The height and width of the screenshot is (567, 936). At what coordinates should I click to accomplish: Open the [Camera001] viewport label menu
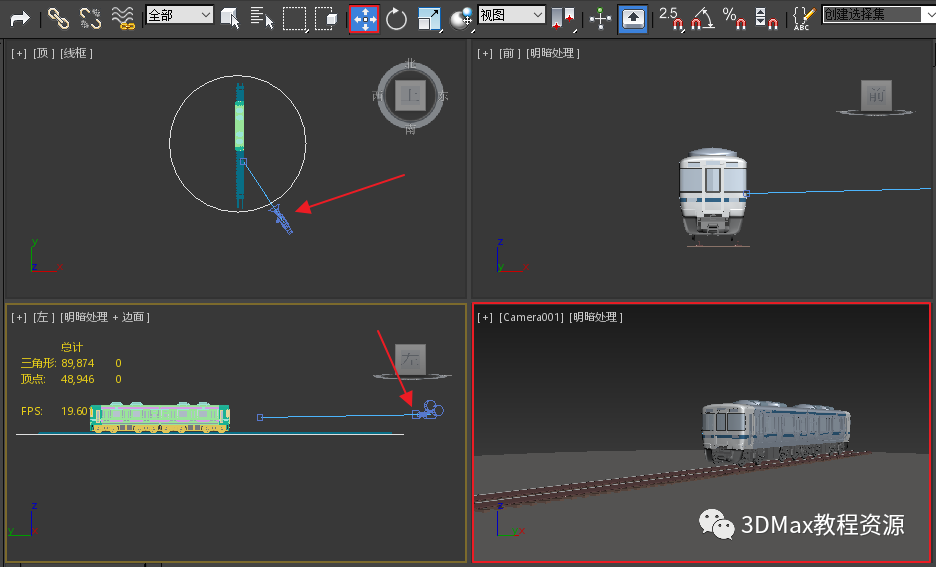[531, 317]
